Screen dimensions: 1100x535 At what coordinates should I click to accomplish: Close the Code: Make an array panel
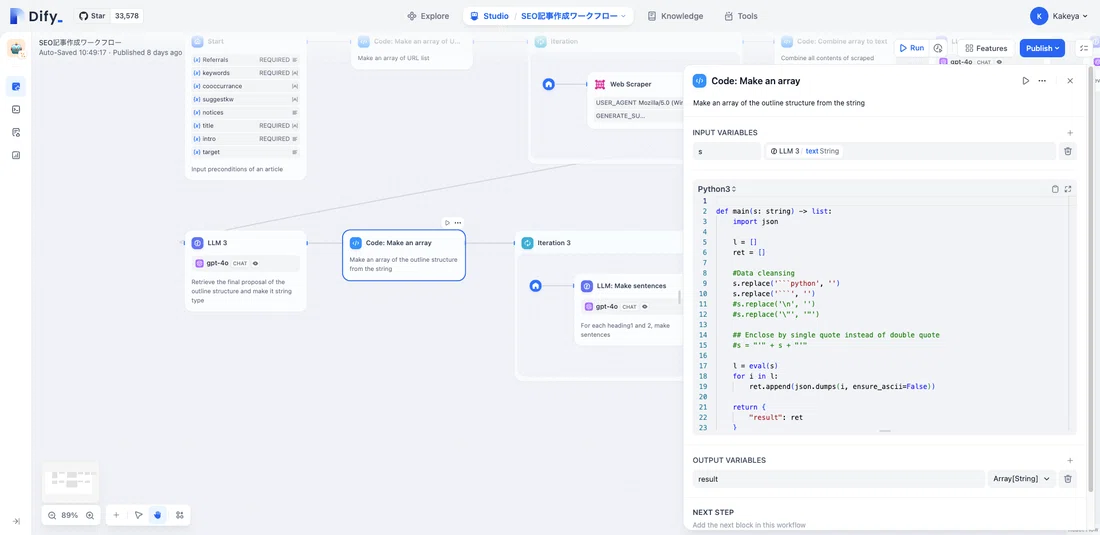(1070, 81)
